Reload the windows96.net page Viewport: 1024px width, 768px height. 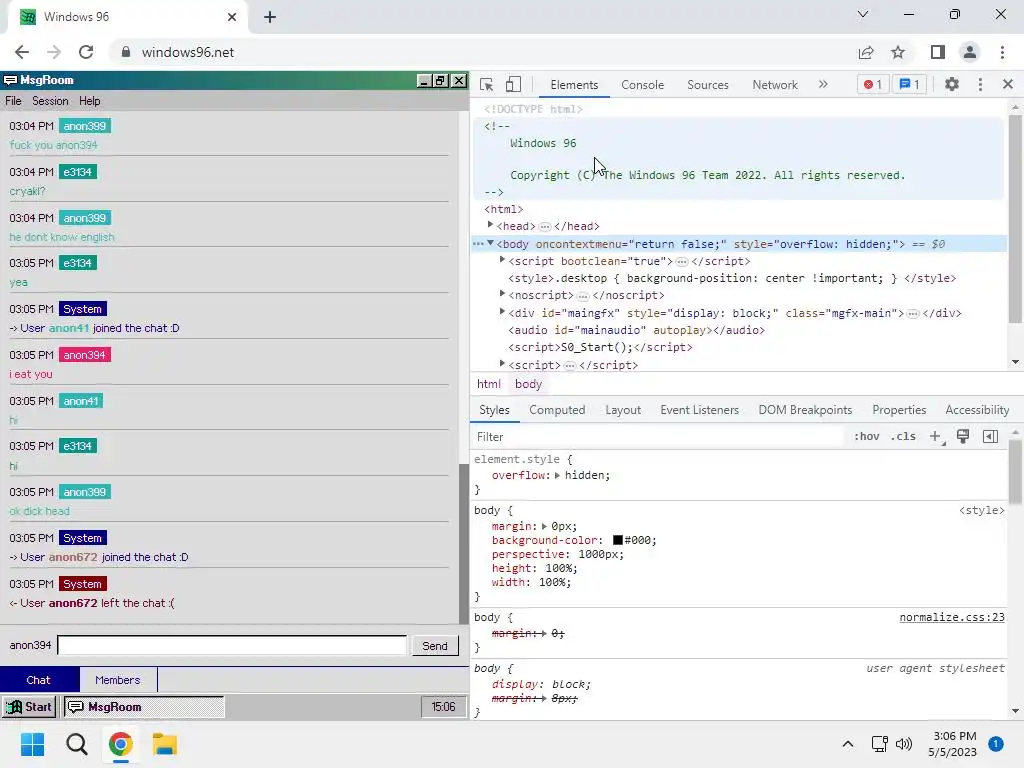coord(86,52)
